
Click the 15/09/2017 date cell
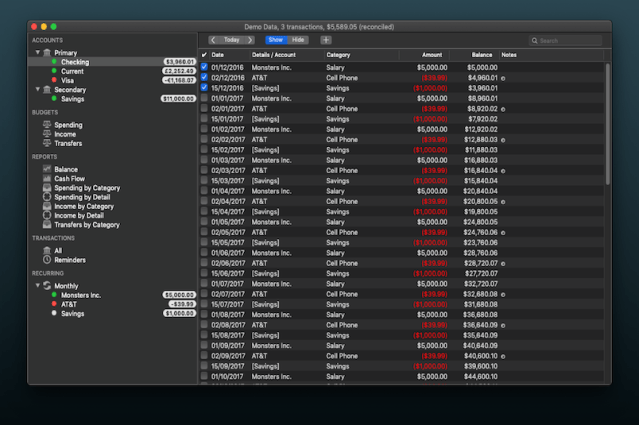(228, 366)
